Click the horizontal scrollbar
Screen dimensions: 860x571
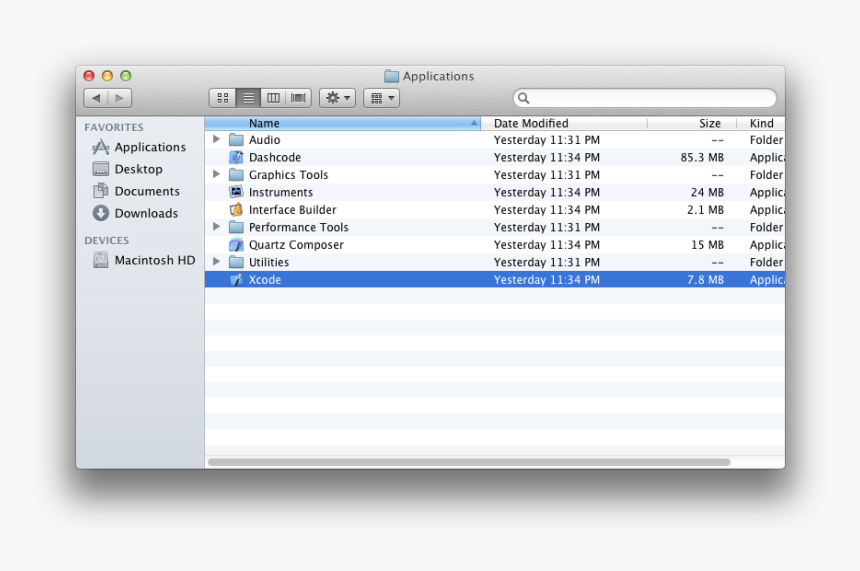click(x=469, y=462)
